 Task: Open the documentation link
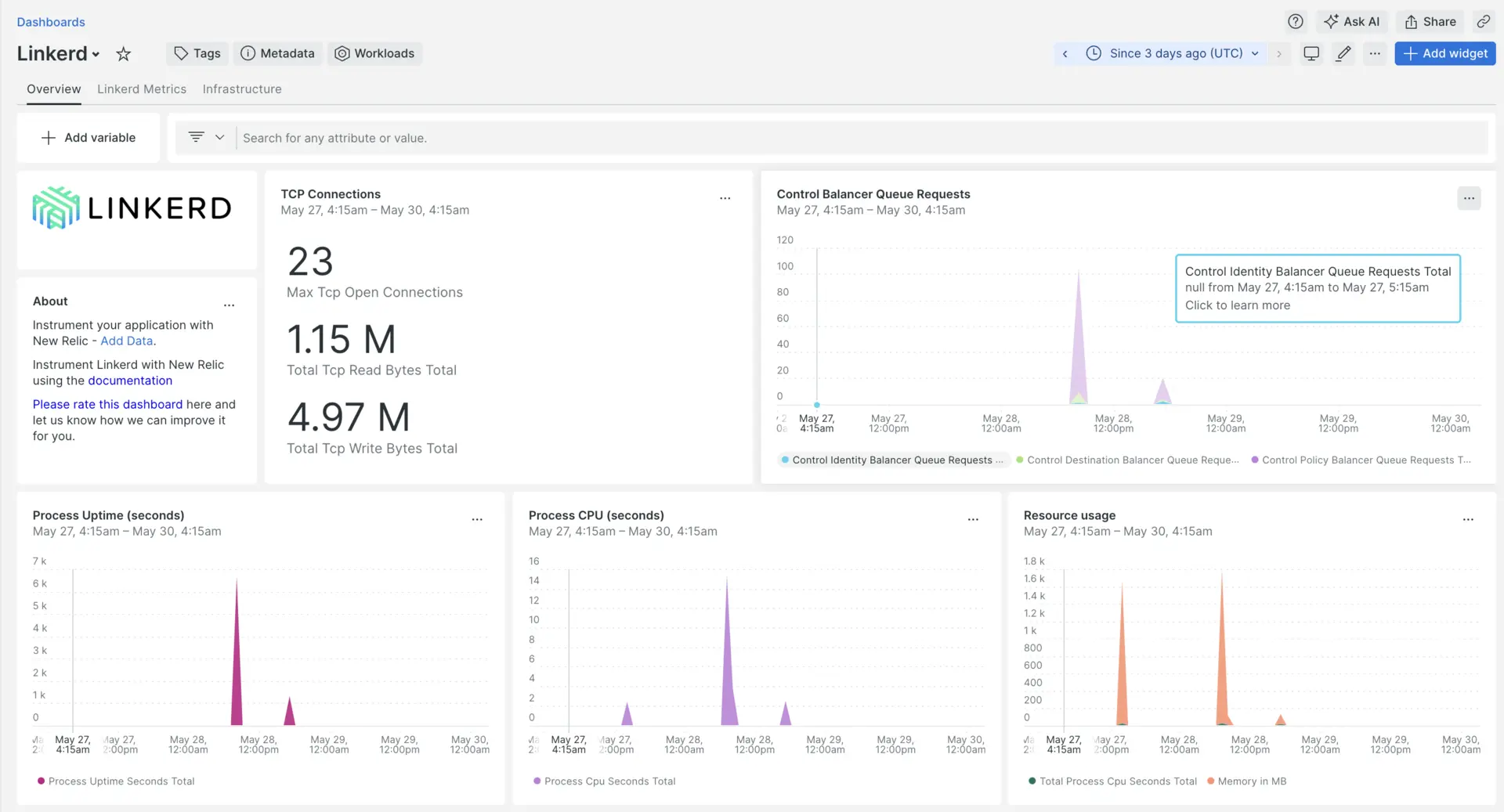(130, 381)
